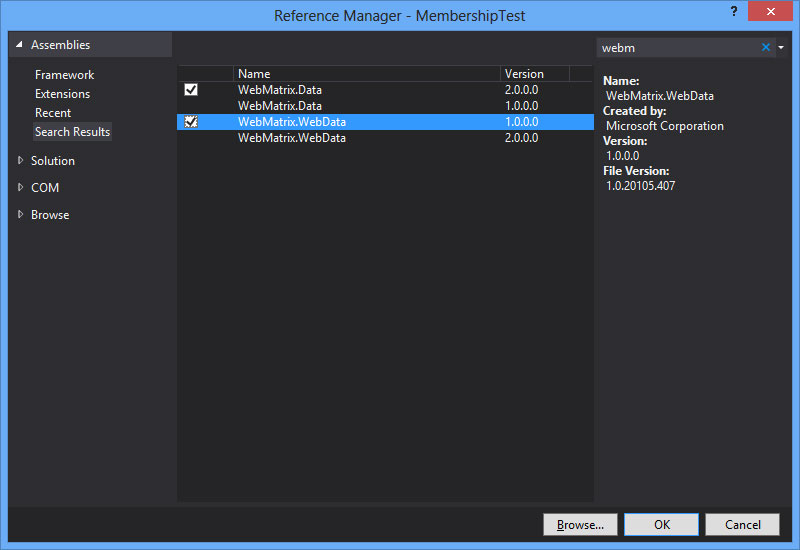Select the Search Results category
The height and width of the screenshot is (550, 800).
click(72, 132)
